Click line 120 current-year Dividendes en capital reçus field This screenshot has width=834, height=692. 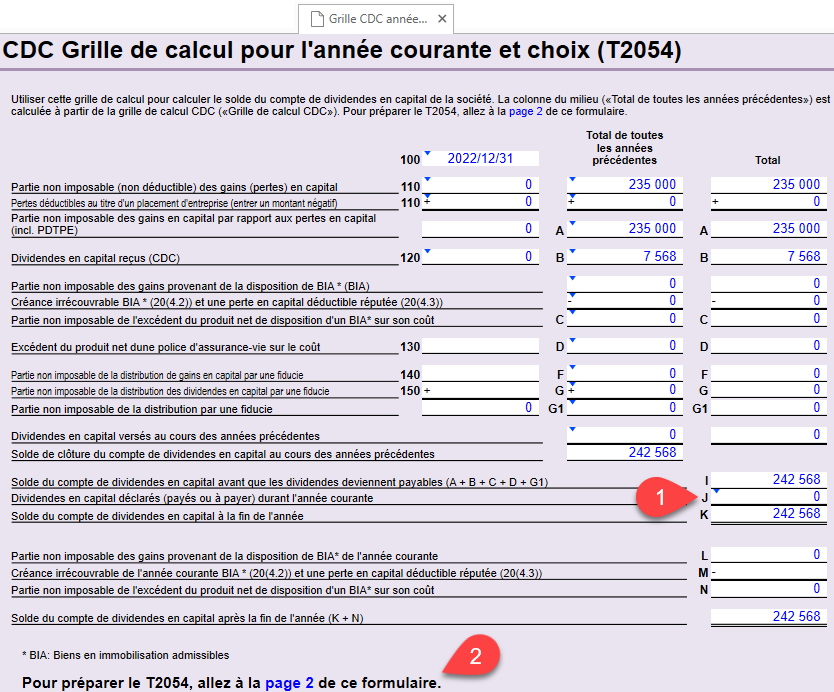pyautogui.click(x=480, y=256)
